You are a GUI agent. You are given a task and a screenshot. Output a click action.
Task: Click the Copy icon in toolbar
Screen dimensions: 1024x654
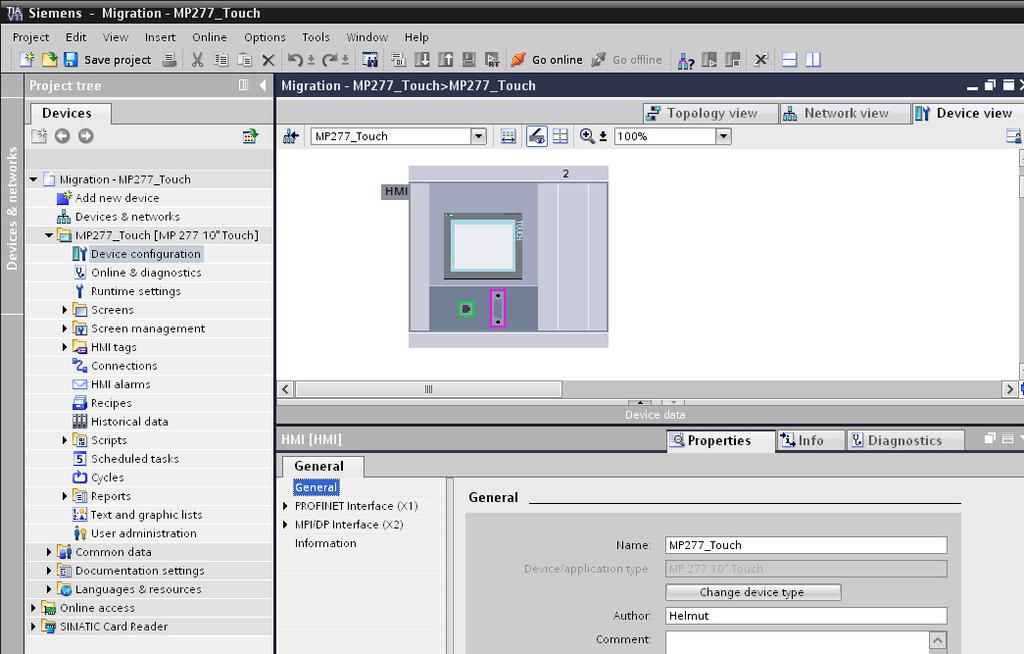pyautogui.click(x=221, y=59)
